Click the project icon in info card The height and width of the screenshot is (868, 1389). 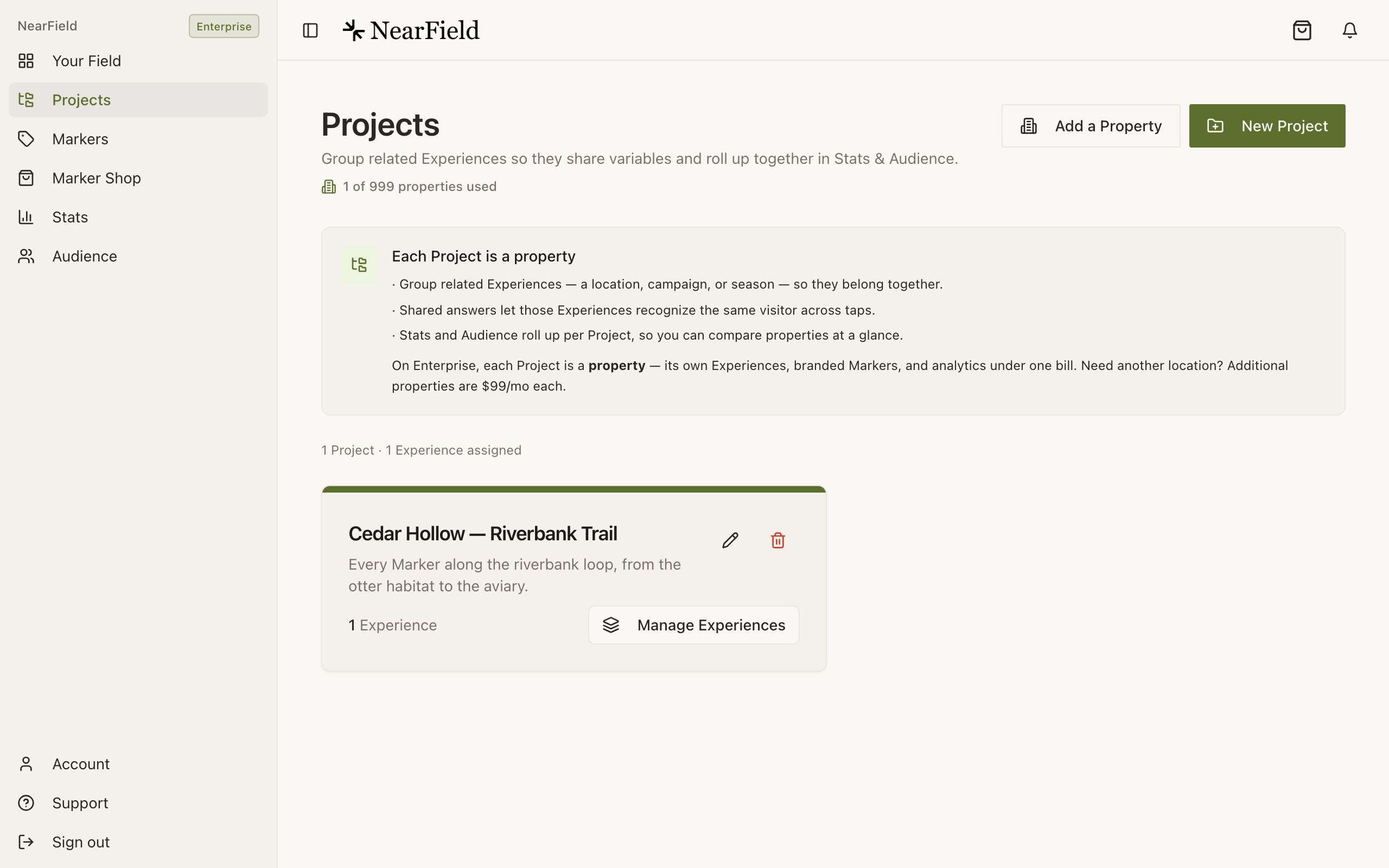(x=359, y=265)
